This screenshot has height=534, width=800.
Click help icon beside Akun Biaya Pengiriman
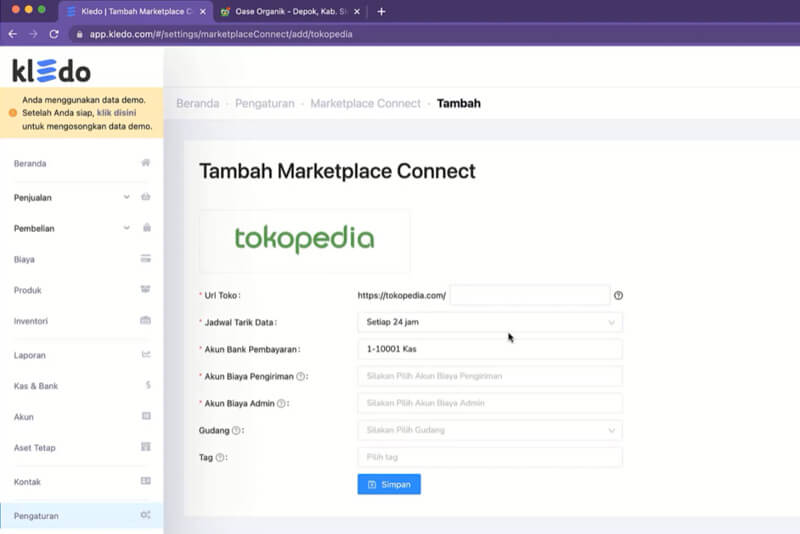[x=301, y=376]
